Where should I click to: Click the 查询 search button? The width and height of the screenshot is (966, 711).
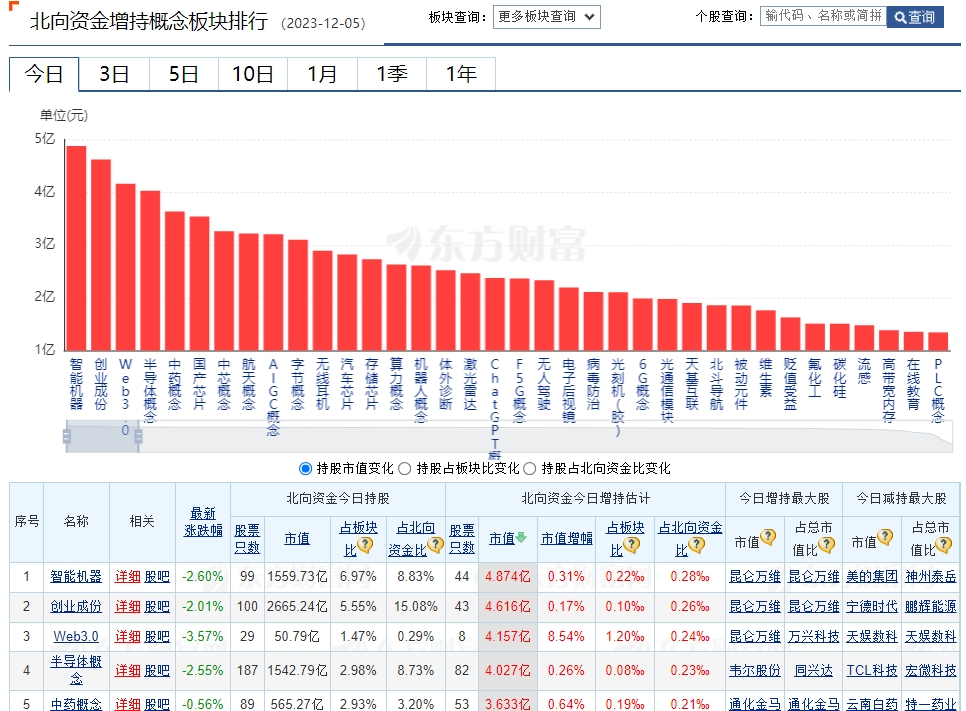pyautogui.click(x=914, y=17)
